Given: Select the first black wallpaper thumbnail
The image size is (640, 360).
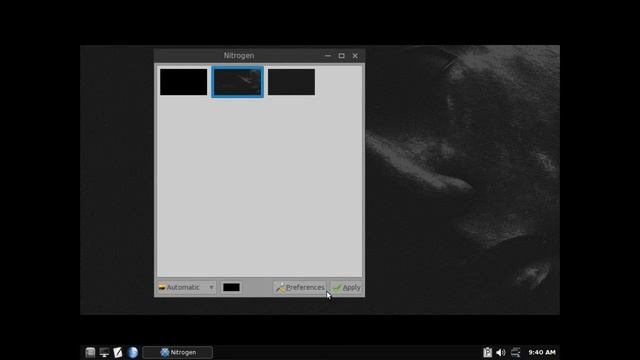Looking at the screenshot, I should tap(184, 82).
